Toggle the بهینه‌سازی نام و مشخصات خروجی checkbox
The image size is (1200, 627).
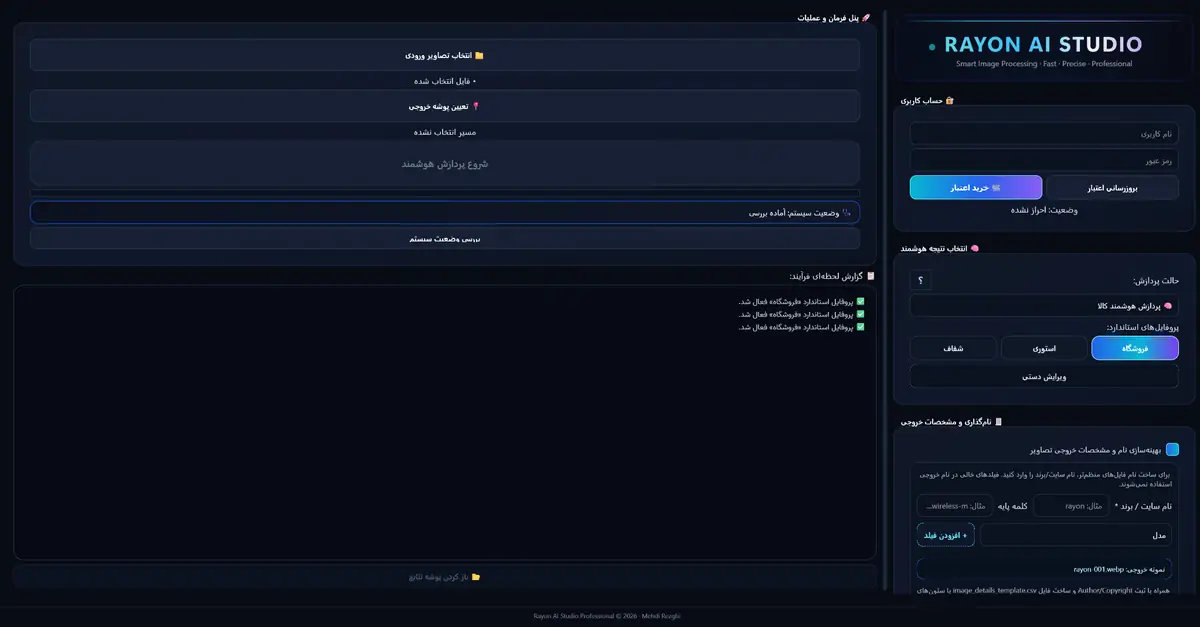1172,450
